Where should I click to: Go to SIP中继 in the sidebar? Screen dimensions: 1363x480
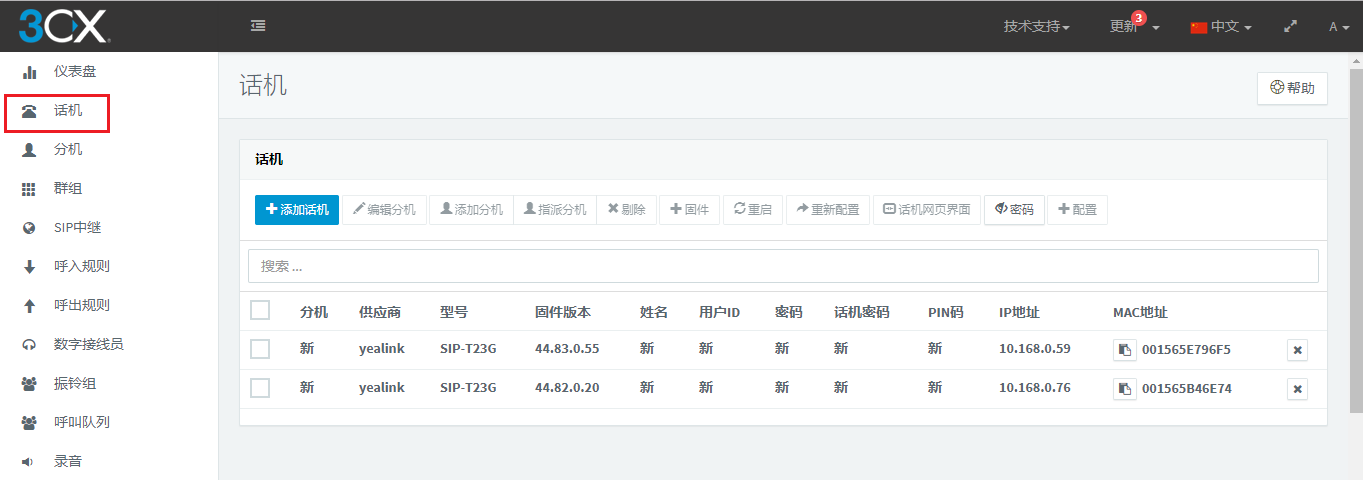coord(77,228)
